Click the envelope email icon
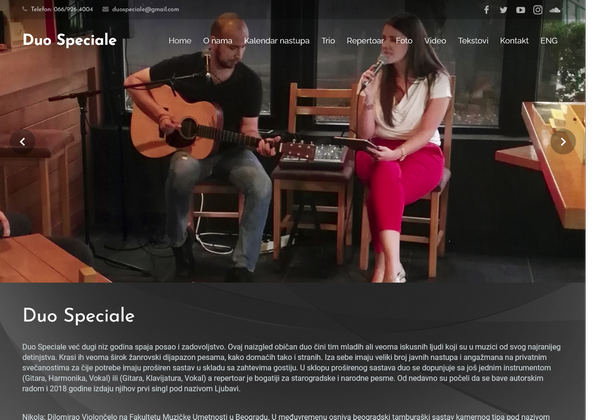The image size is (600, 420). [x=106, y=9]
